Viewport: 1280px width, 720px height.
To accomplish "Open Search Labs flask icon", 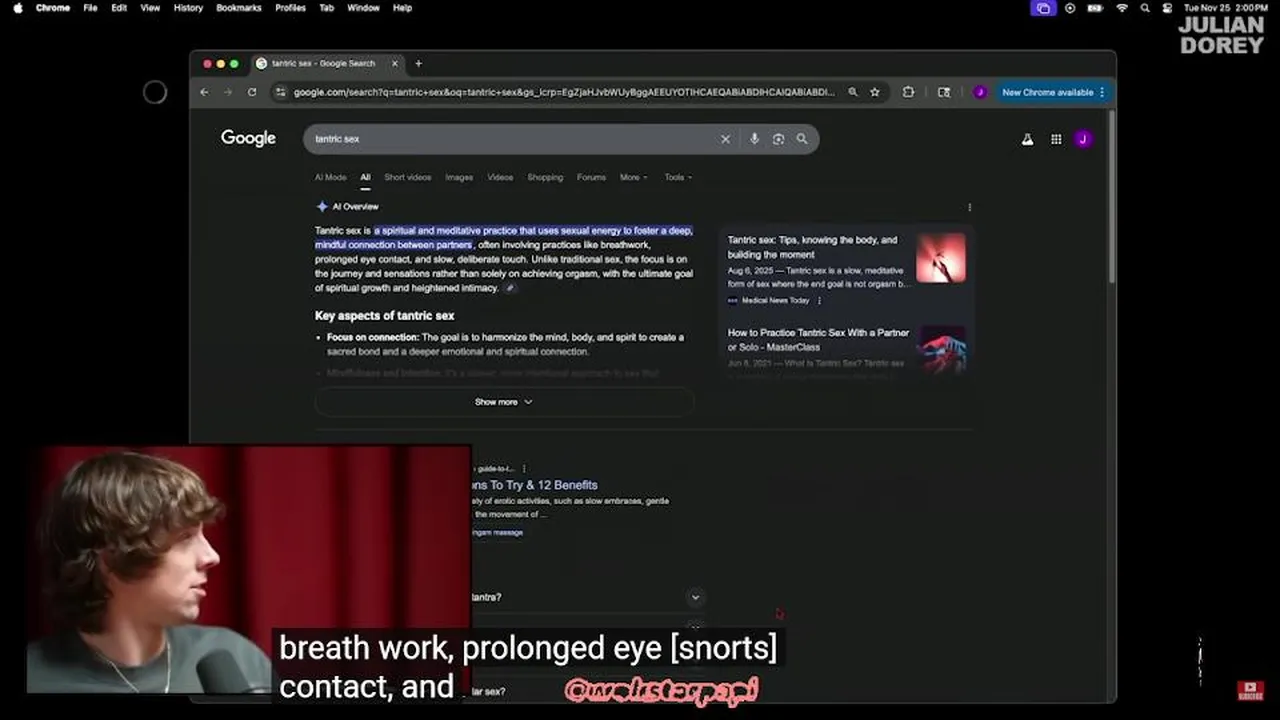I will pyautogui.click(x=1027, y=139).
